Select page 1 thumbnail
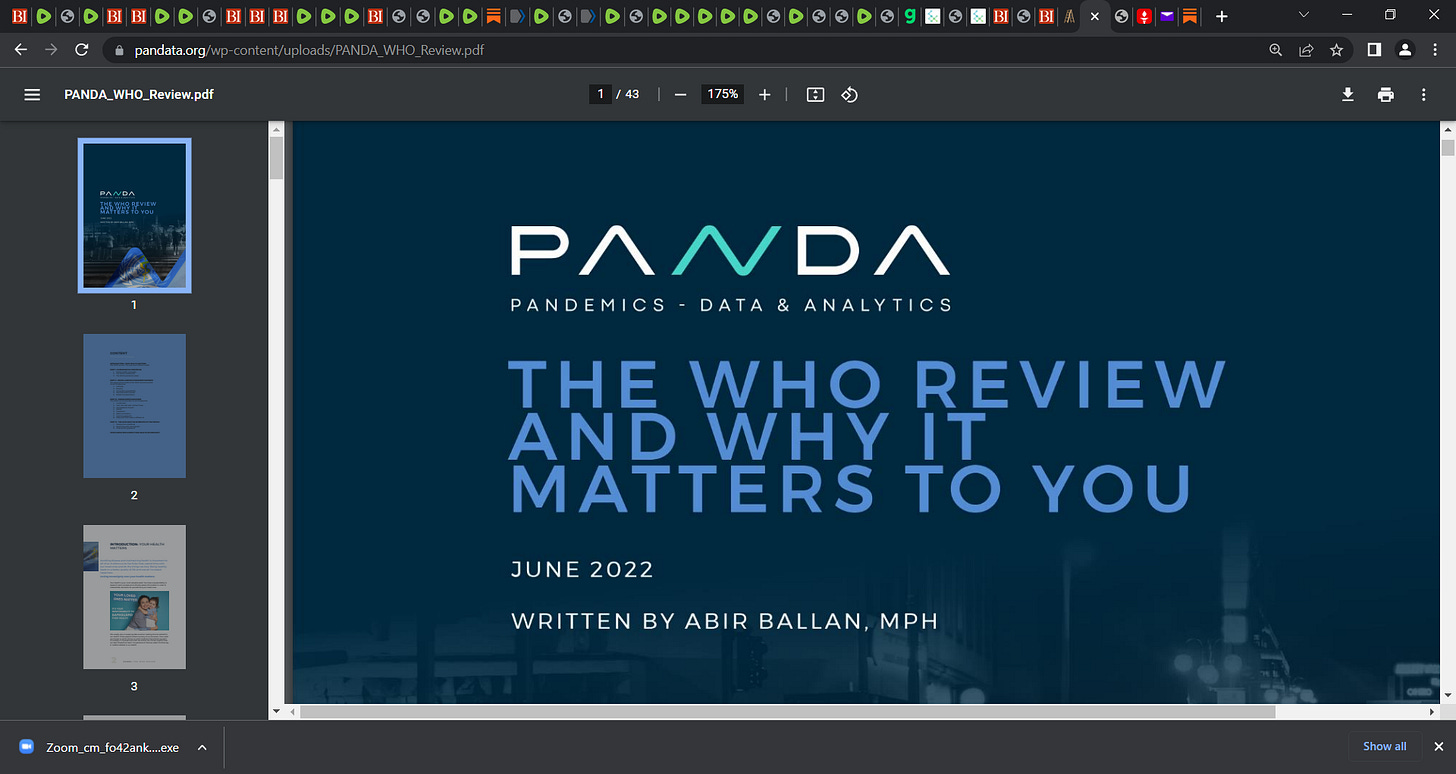The height and width of the screenshot is (774, 1456). coord(134,216)
